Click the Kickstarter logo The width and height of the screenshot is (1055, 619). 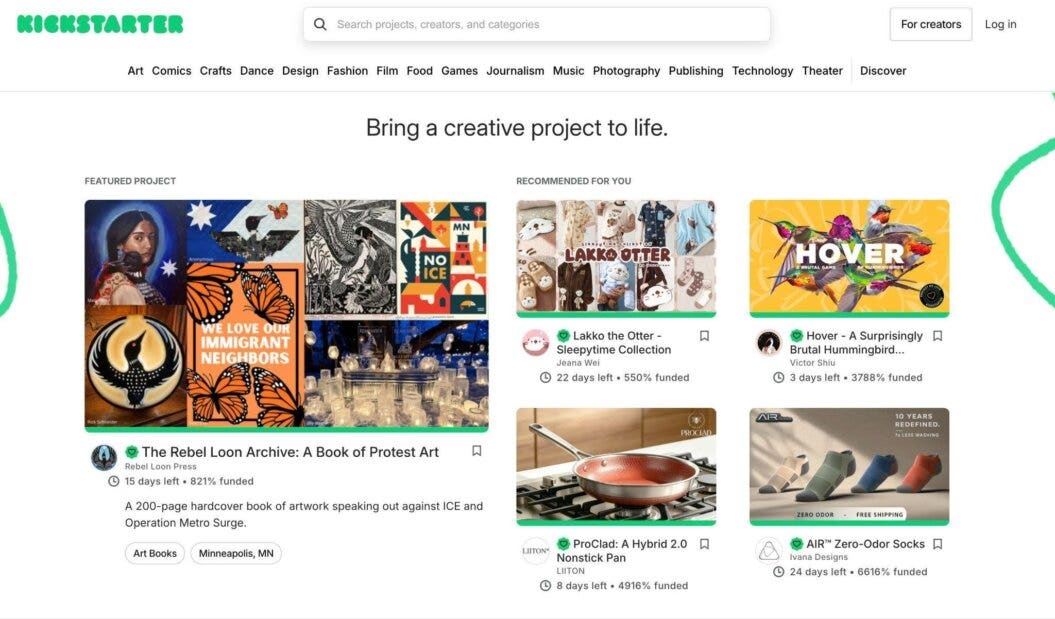[x=100, y=24]
